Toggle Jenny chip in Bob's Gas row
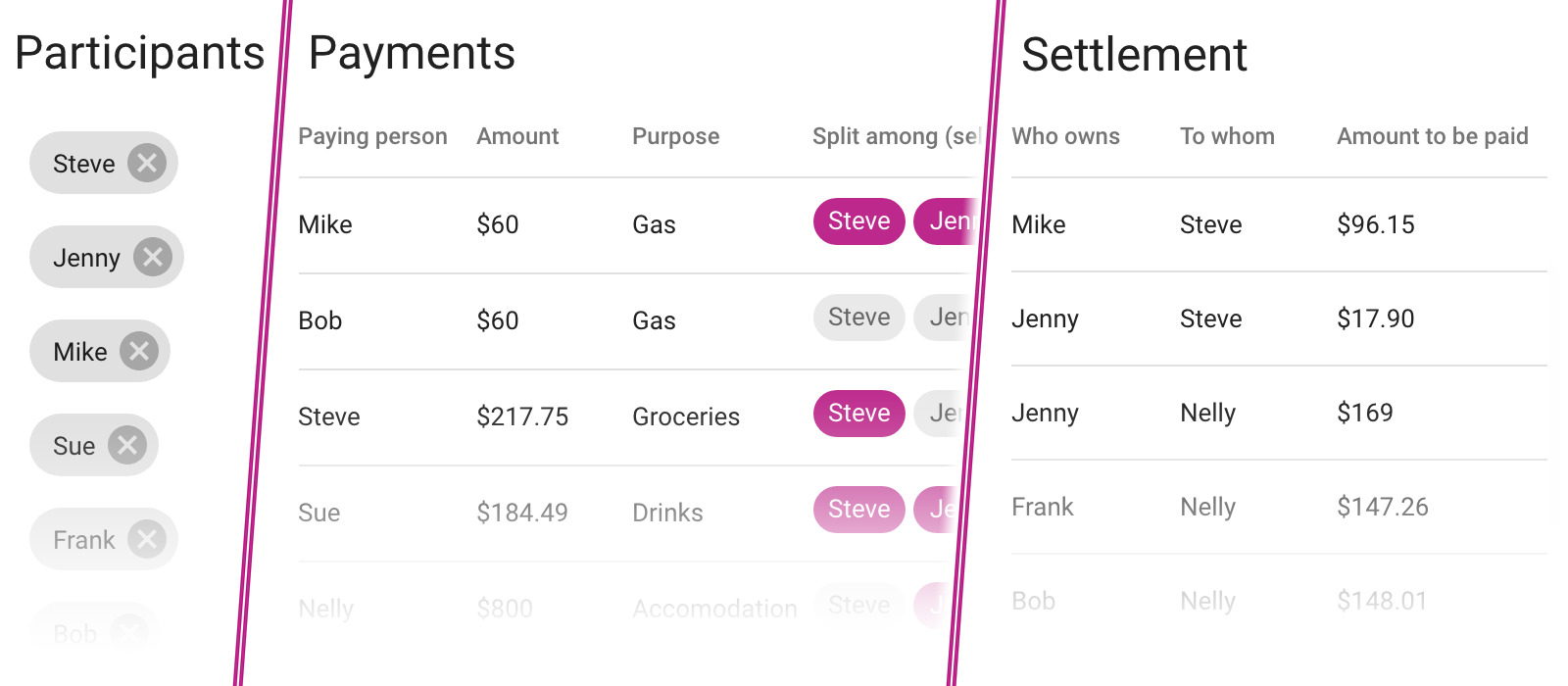 (945, 318)
